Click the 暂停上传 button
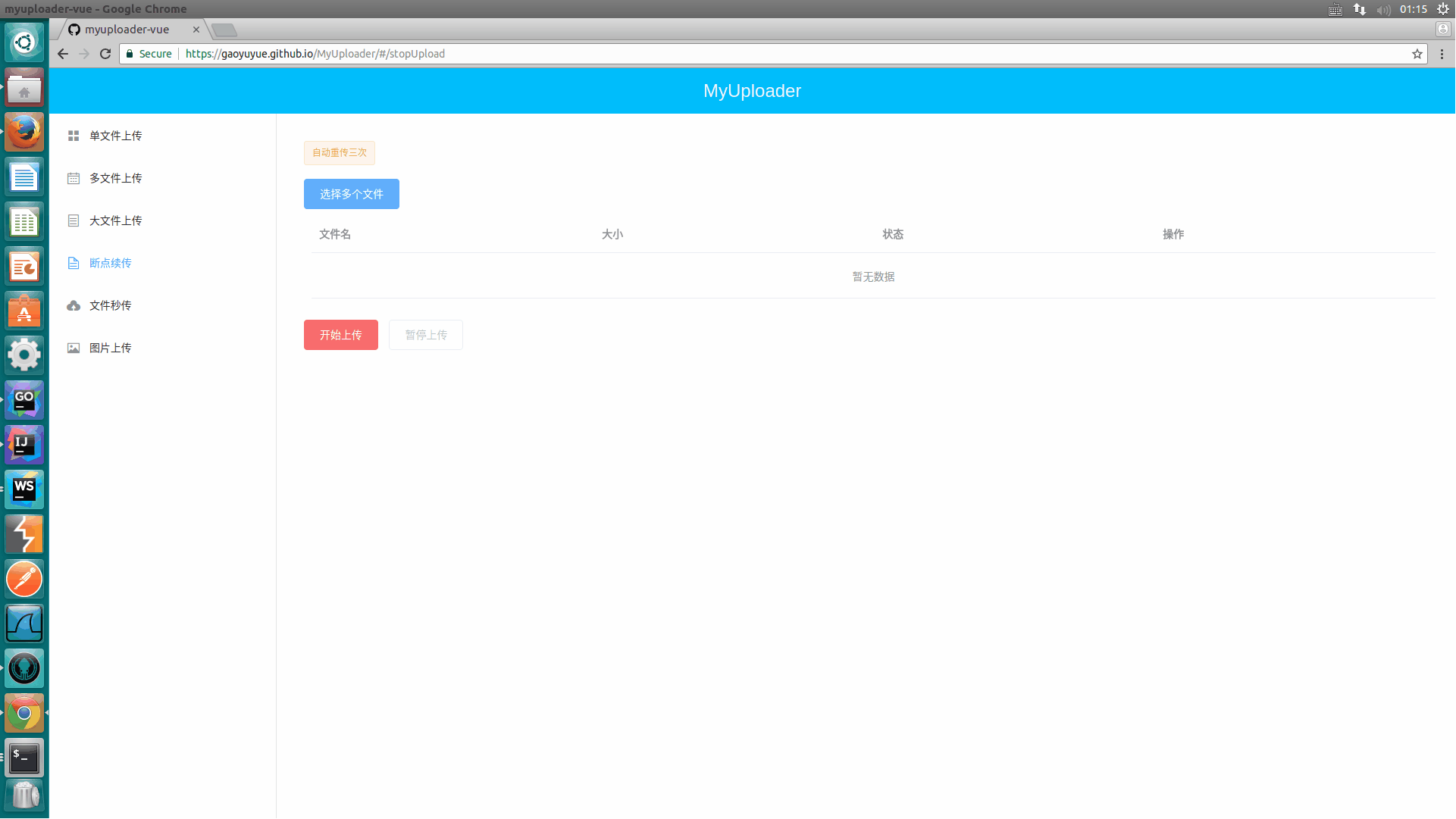1456x819 pixels. (x=425, y=335)
